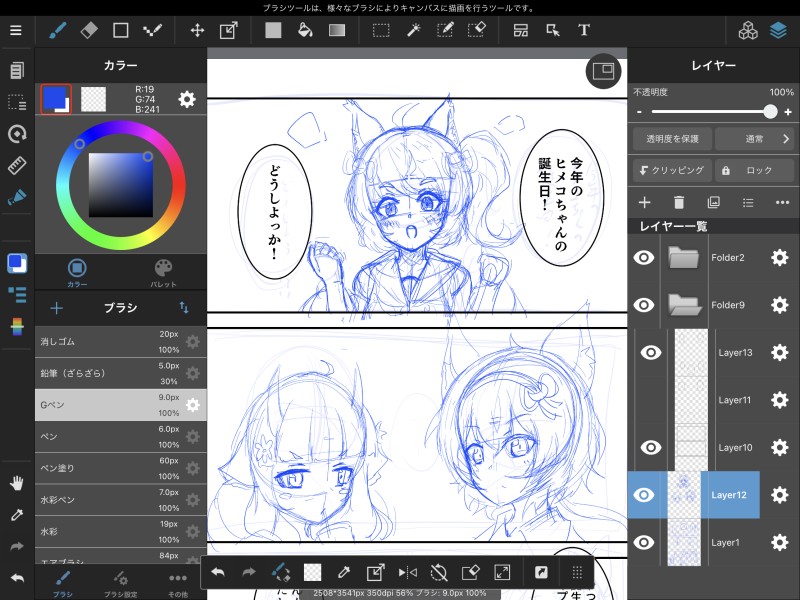
Task: Toggle visibility of Layer12
Action: (644, 495)
